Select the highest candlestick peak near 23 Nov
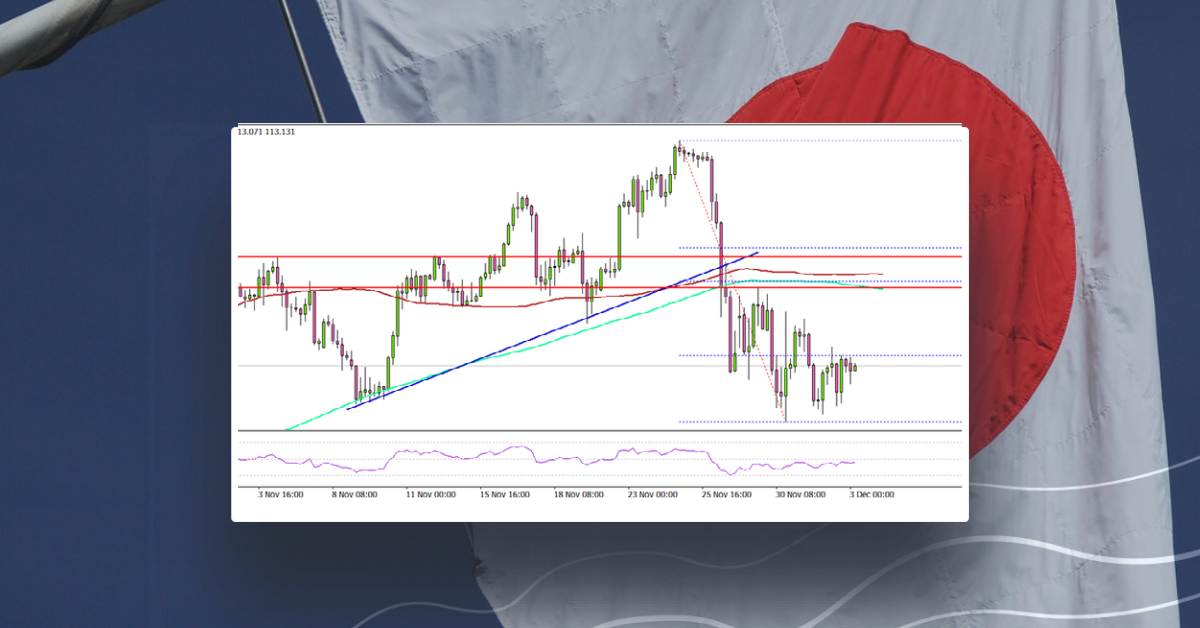 tap(680, 143)
